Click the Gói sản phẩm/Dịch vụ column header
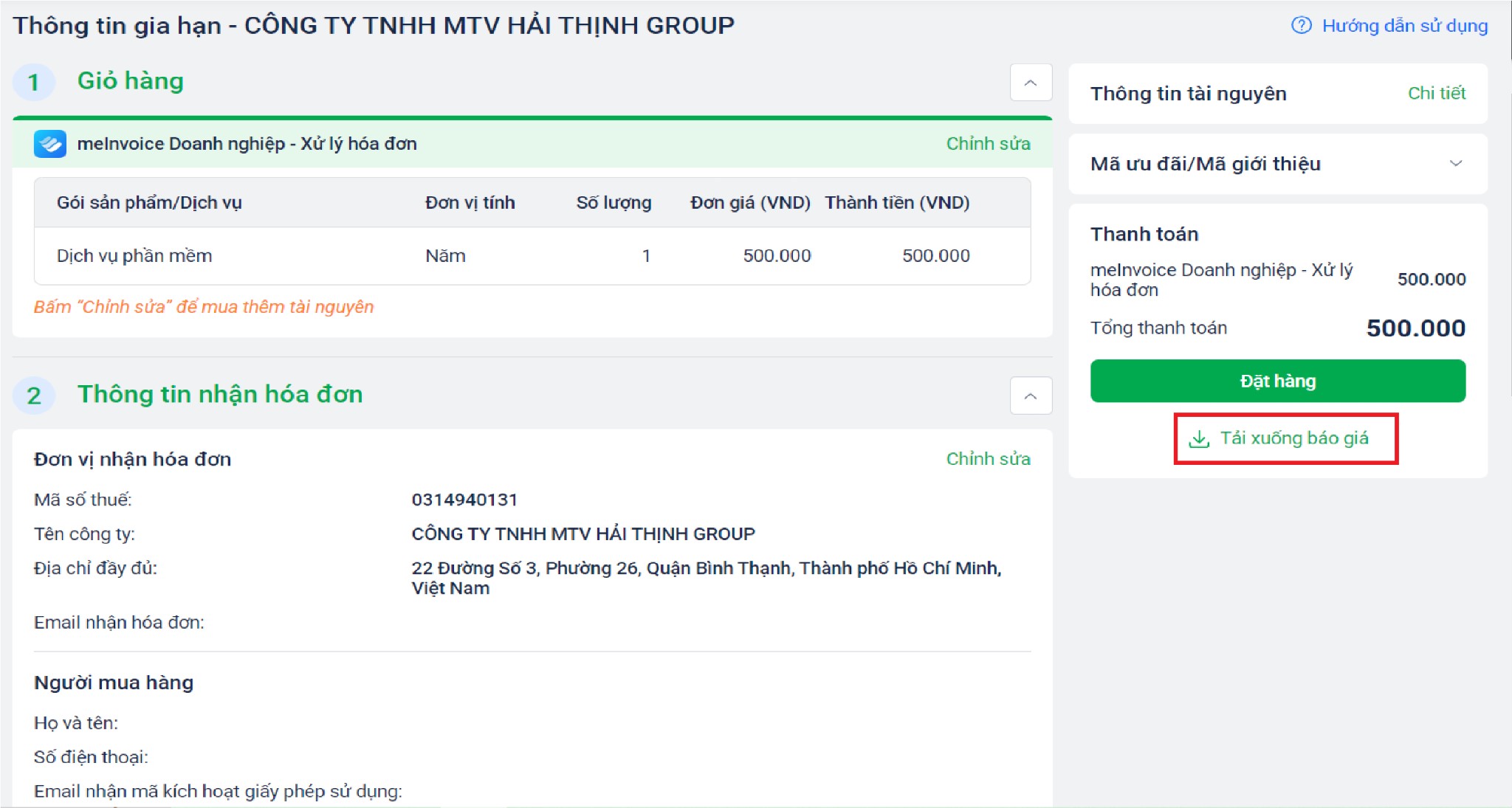The height and width of the screenshot is (808, 1512). point(149,203)
